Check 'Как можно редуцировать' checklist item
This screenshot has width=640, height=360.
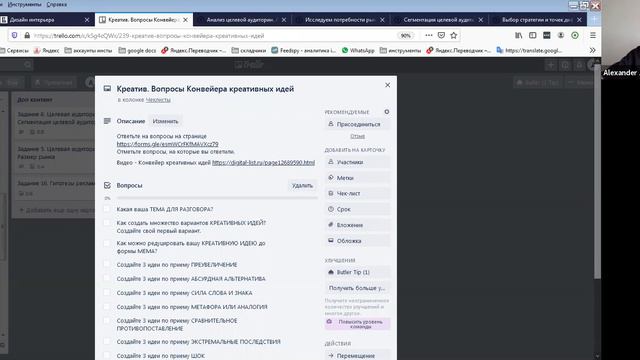(107, 243)
